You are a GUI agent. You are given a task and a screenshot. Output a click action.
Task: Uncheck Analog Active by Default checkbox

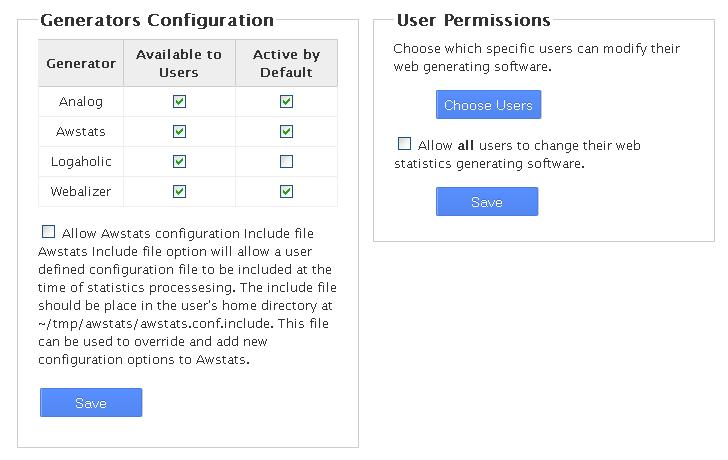coord(287,101)
